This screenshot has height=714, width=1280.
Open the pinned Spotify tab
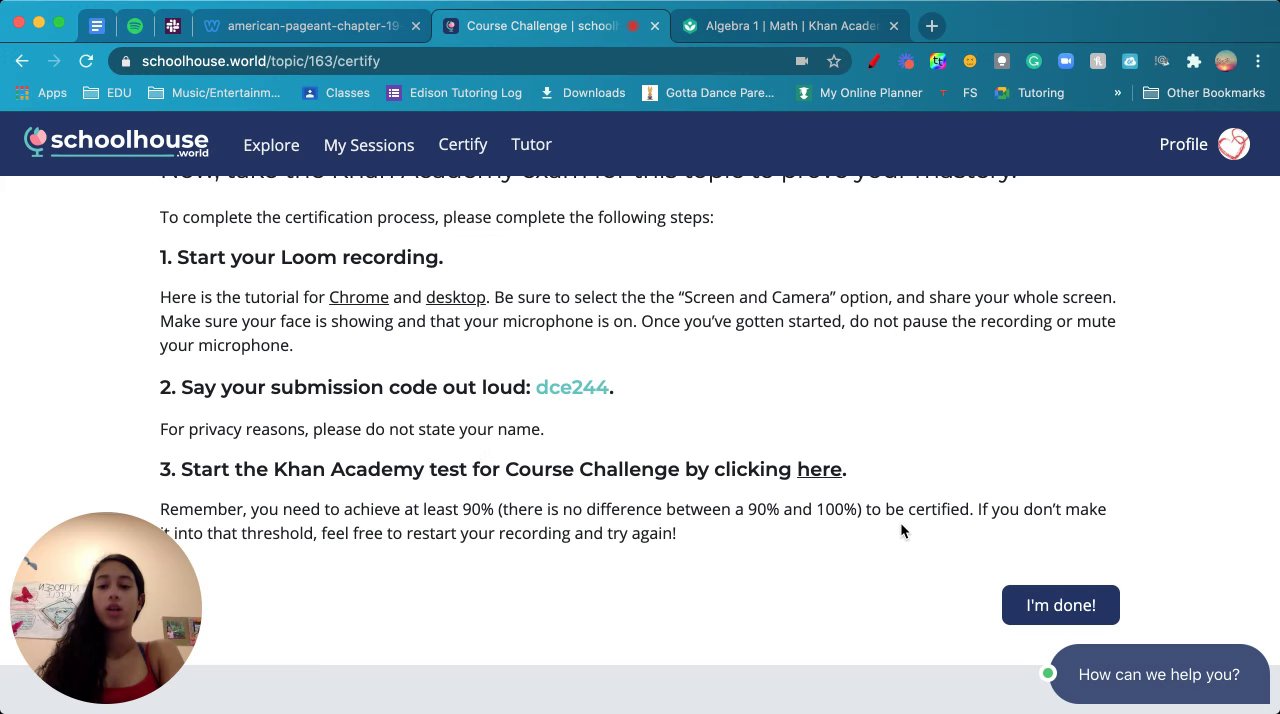135,26
